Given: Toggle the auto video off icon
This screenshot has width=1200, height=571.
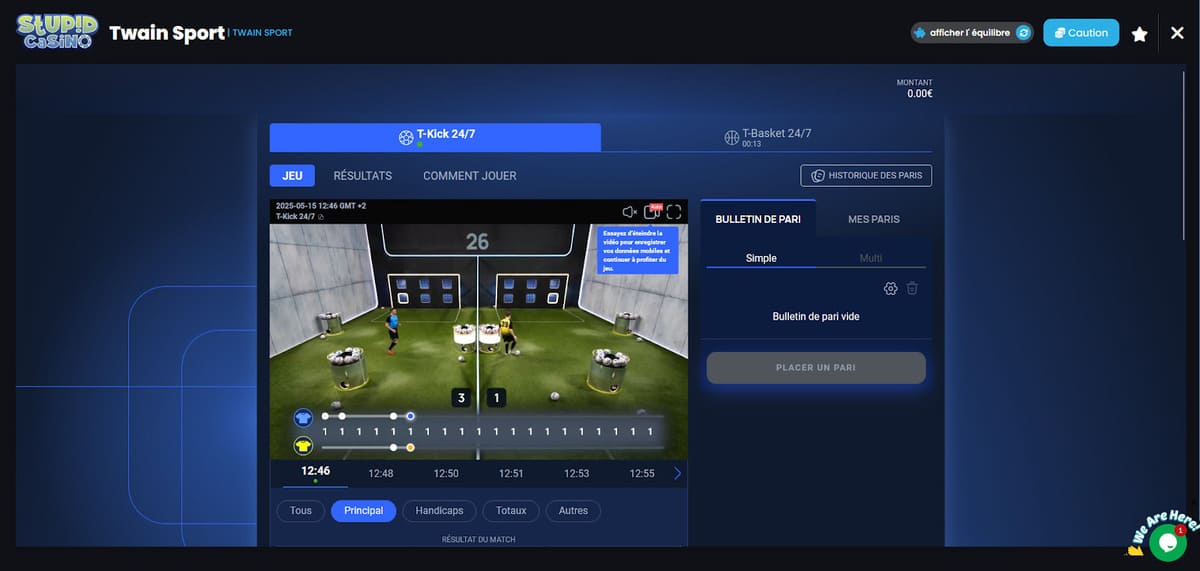Looking at the screenshot, I should 652,211.
